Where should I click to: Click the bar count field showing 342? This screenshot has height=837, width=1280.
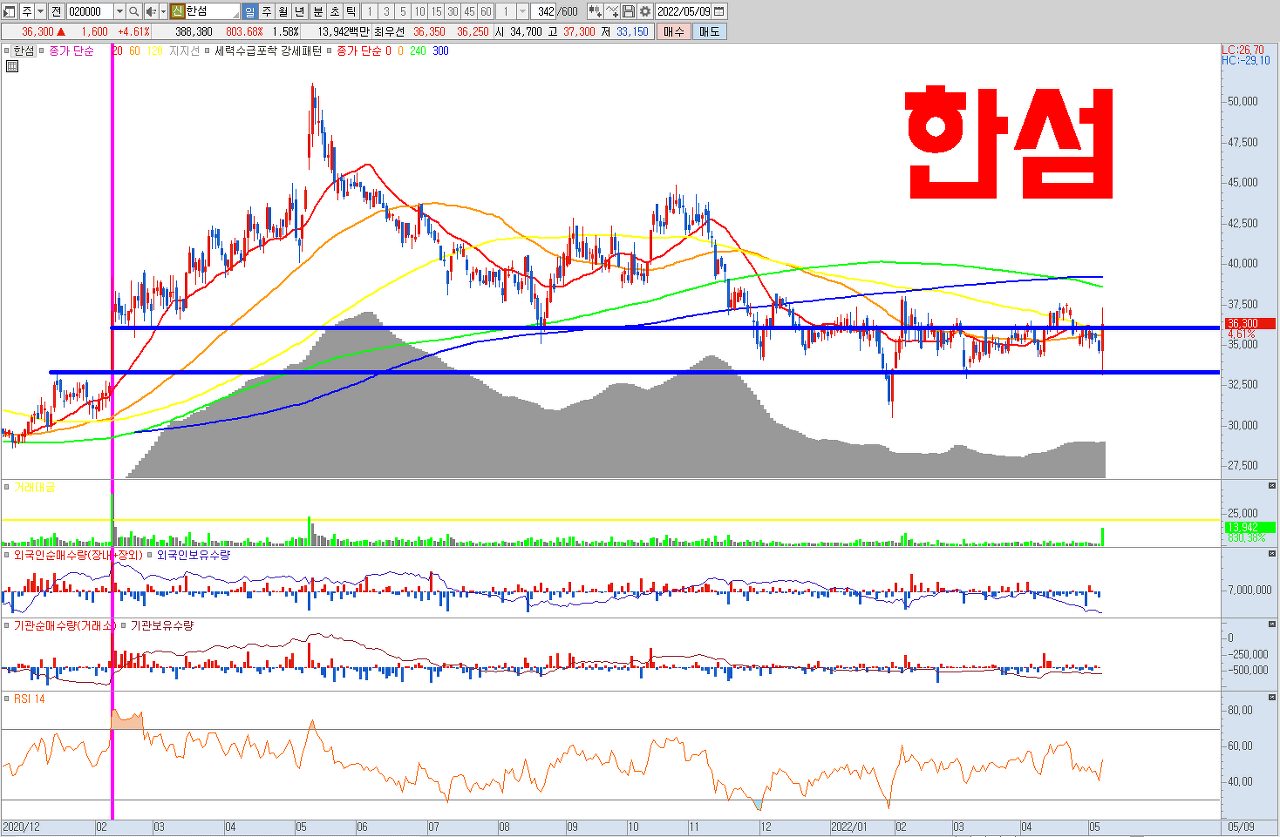click(545, 11)
